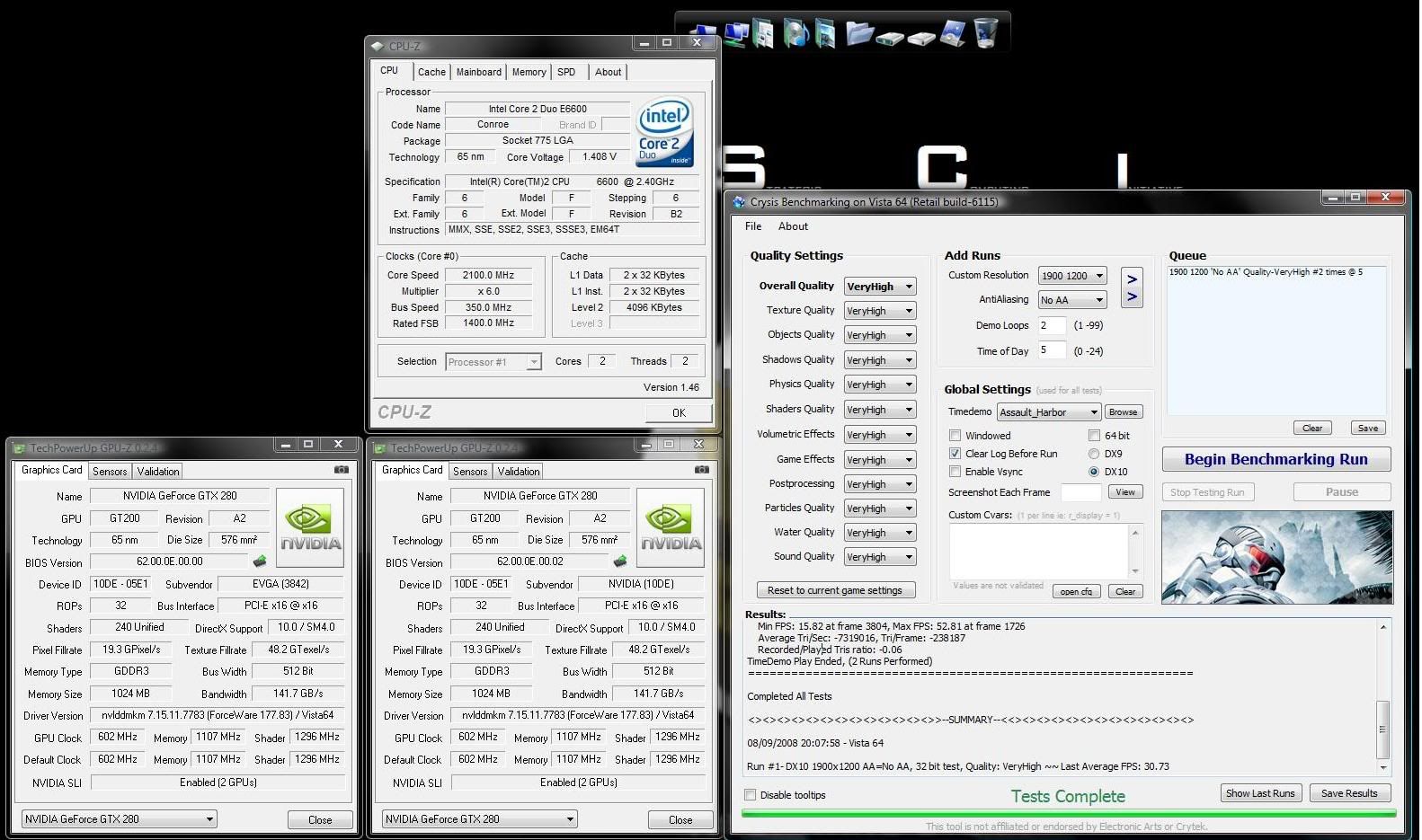Enable the Windowed checkbox
1422x840 pixels.
[955, 436]
